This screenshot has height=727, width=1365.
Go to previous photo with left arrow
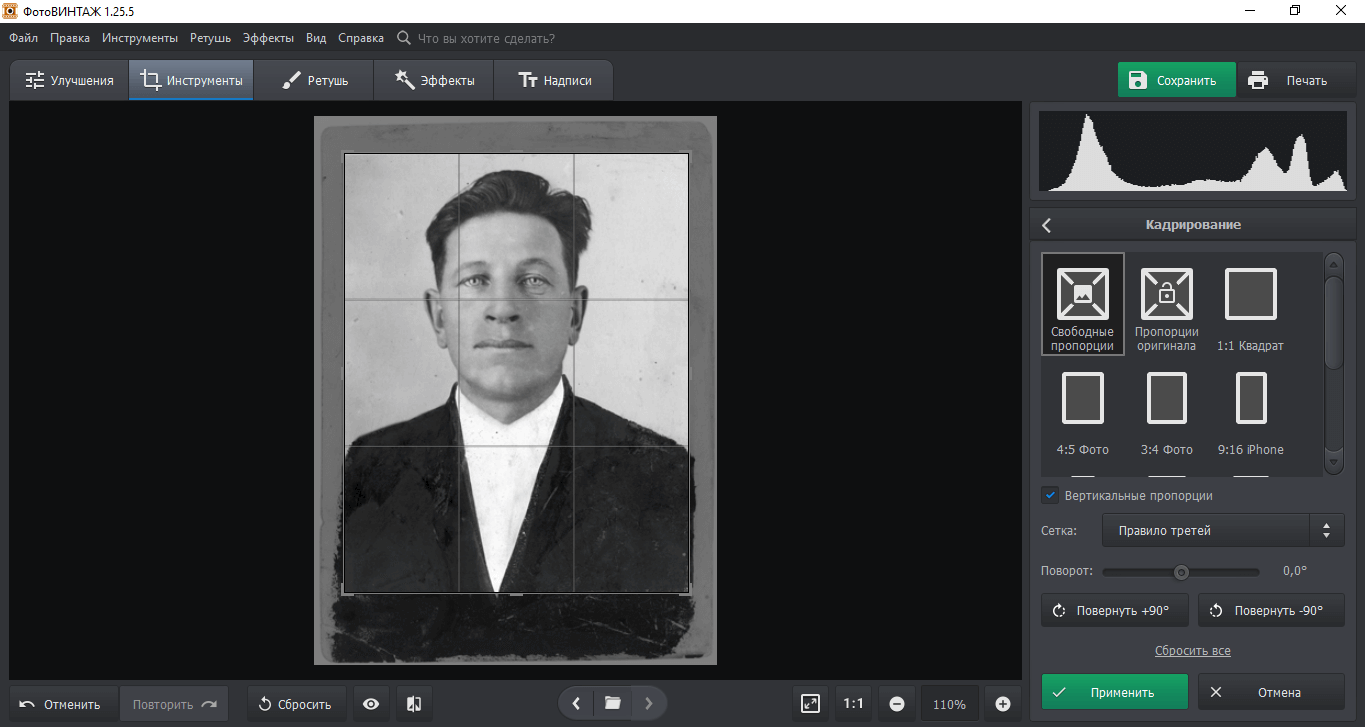click(576, 704)
